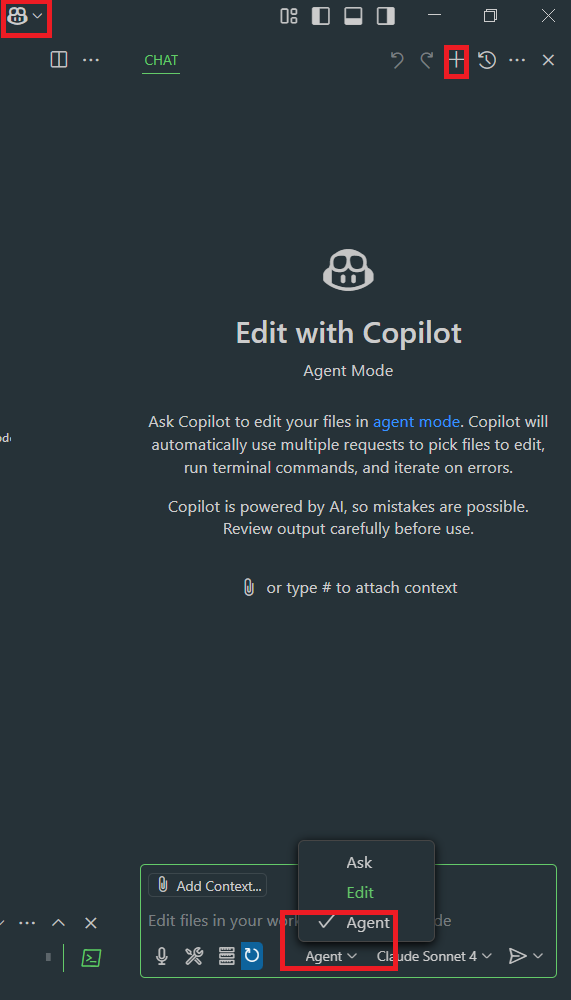The height and width of the screenshot is (1000, 571).
Task: Click the redo request arrow
Action: coord(426,61)
